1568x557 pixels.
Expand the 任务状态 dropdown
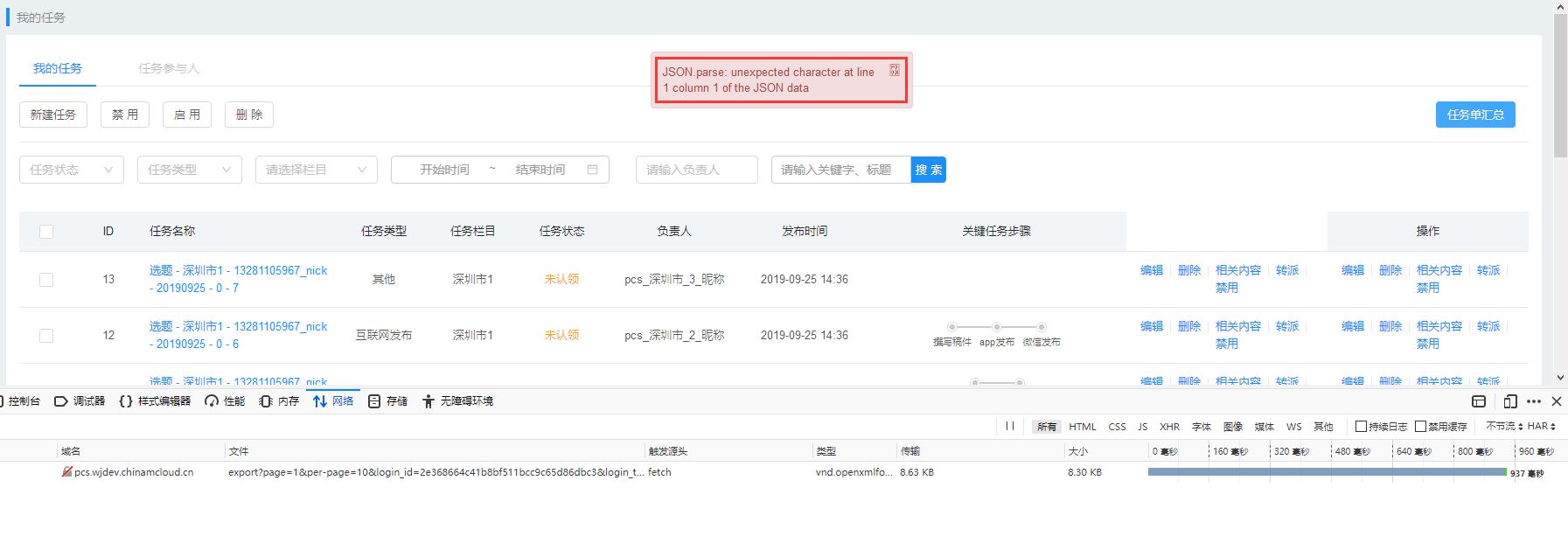tap(72, 170)
